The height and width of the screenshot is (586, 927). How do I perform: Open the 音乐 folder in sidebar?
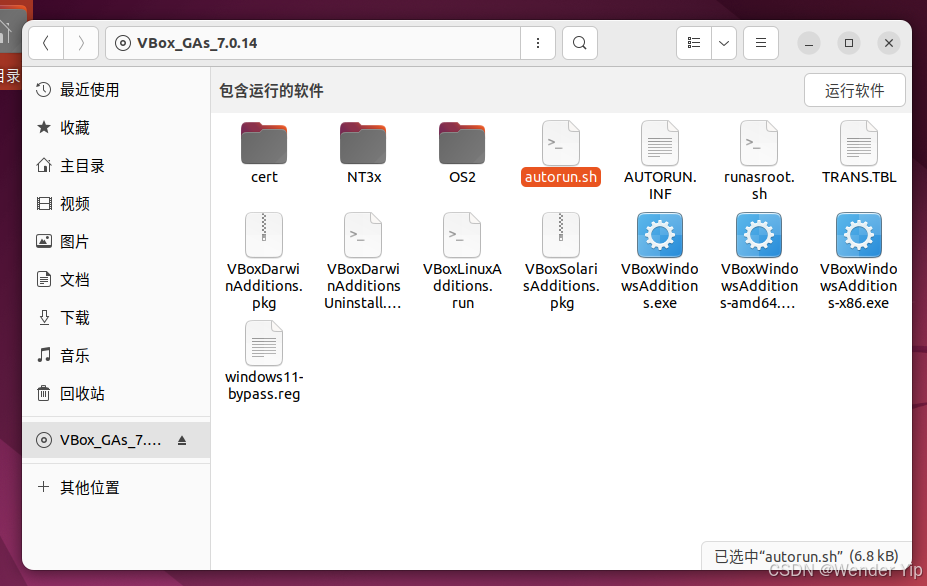click(116, 355)
